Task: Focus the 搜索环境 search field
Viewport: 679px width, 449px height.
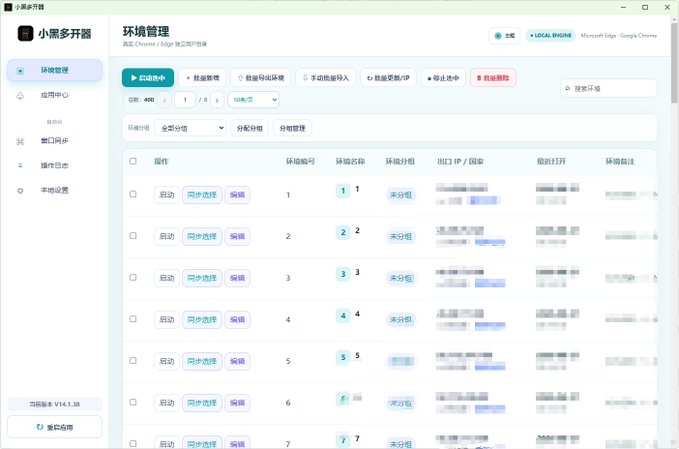Action: click(609, 88)
